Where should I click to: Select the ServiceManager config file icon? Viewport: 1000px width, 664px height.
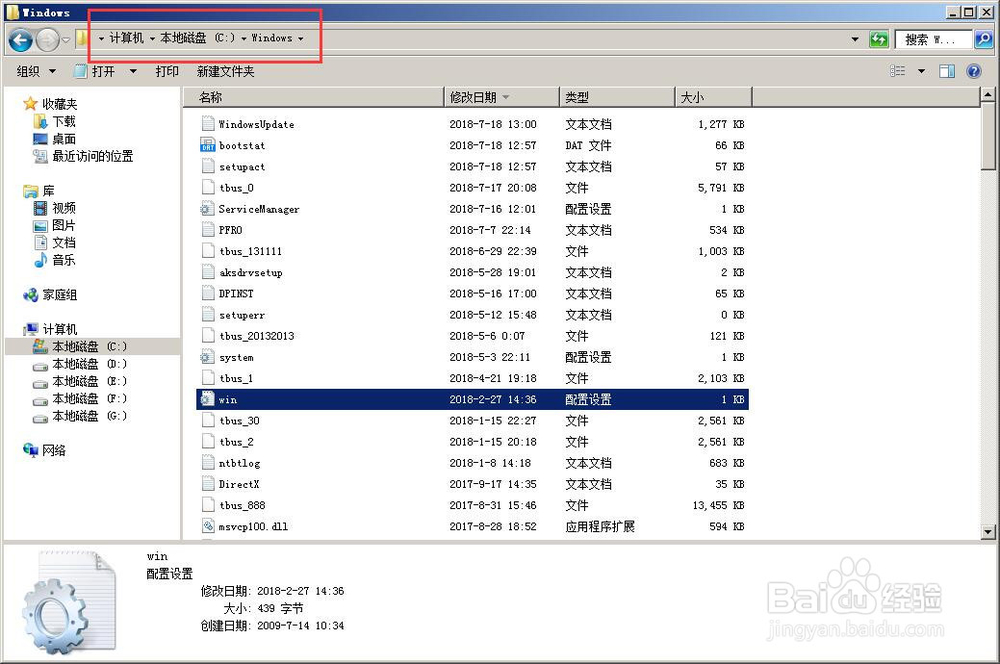tap(207, 209)
